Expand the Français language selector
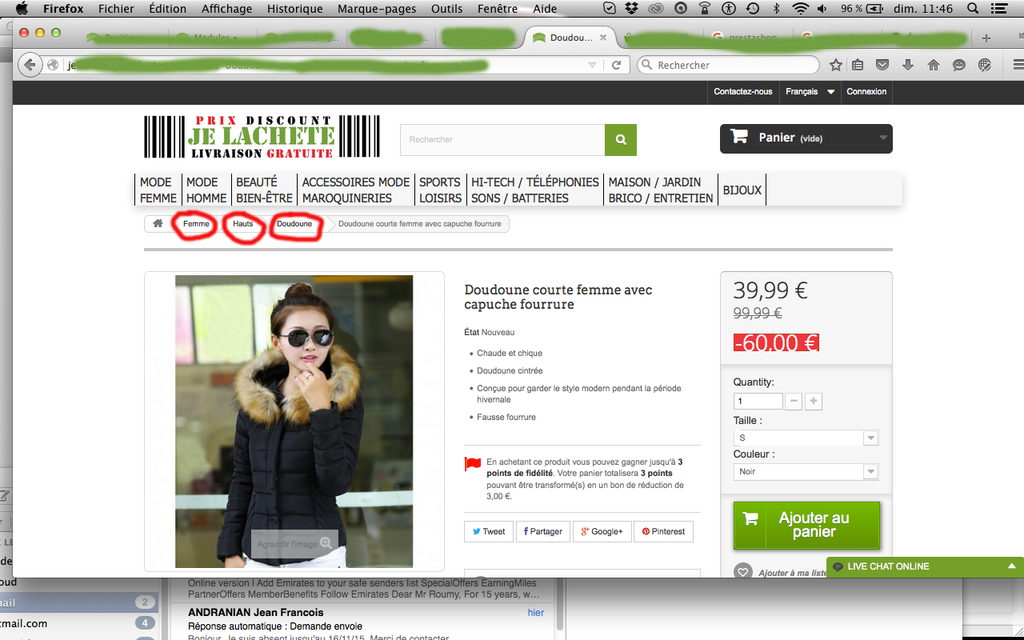Screen dimensions: 1024x640 pyautogui.click(x=810, y=91)
